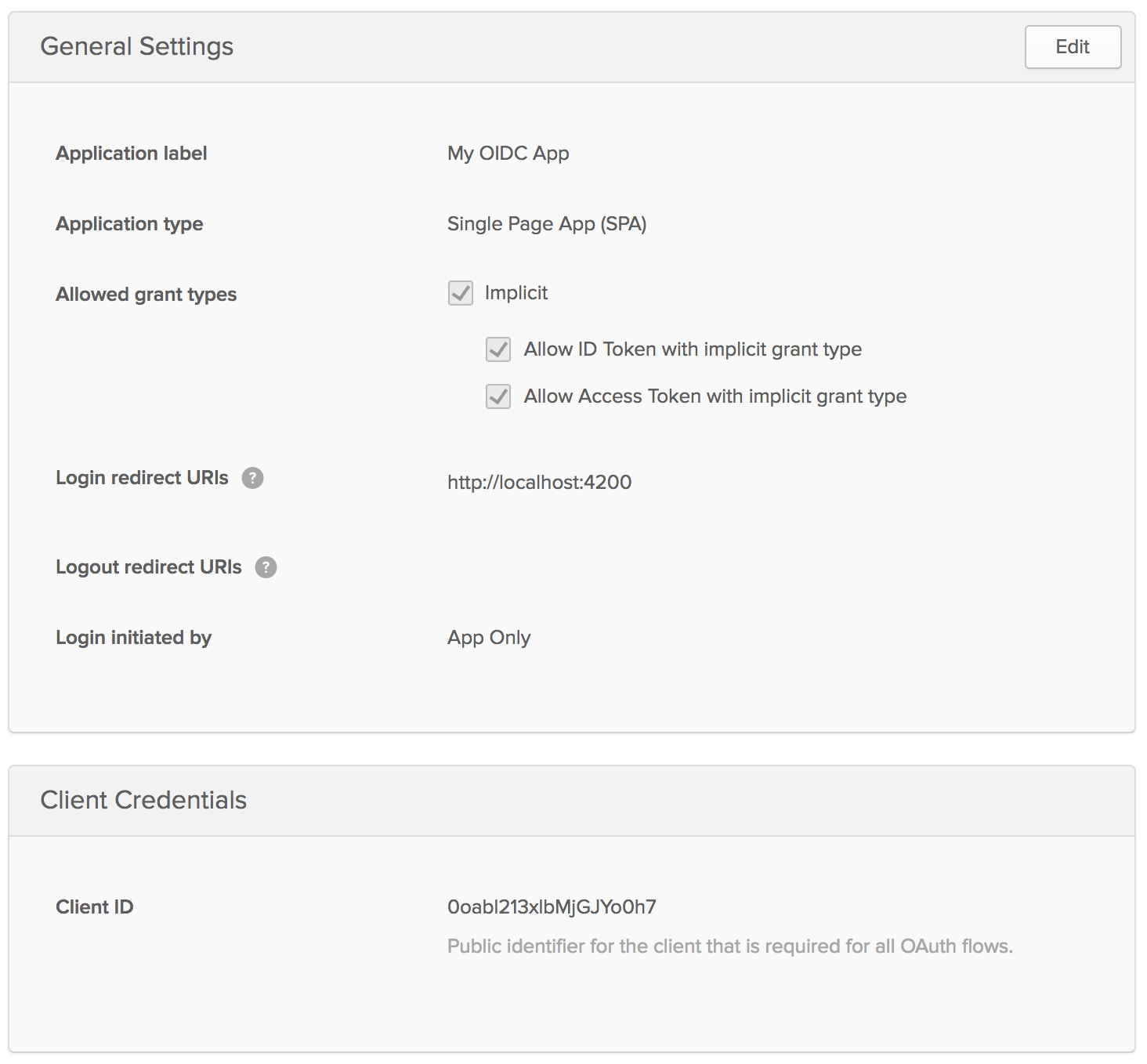Viewport: 1147px width, 1064px height.
Task: Select the My OIDC App value
Action: point(508,154)
